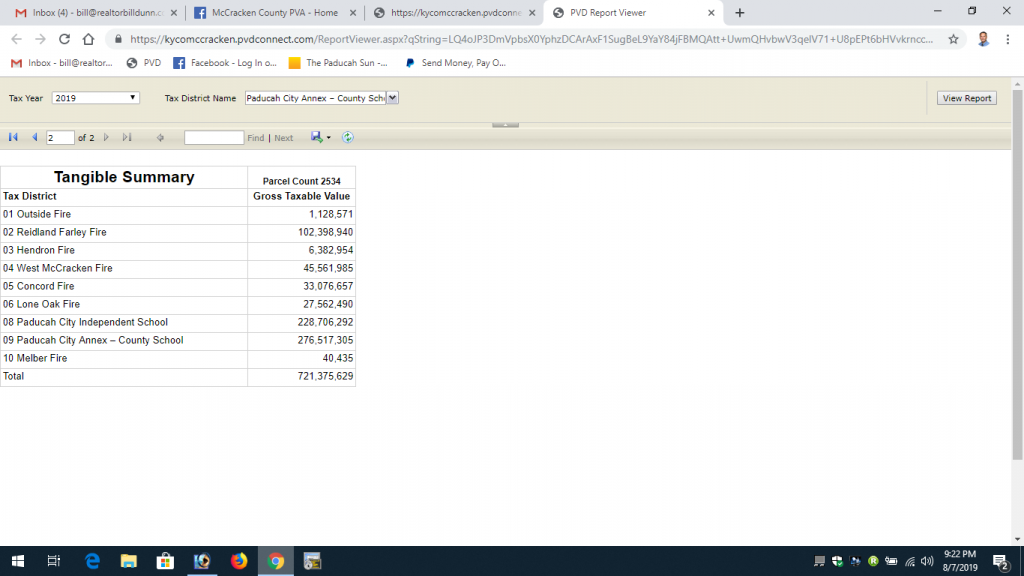Click the browser home icon
The height and width of the screenshot is (576, 1024).
click(x=88, y=39)
